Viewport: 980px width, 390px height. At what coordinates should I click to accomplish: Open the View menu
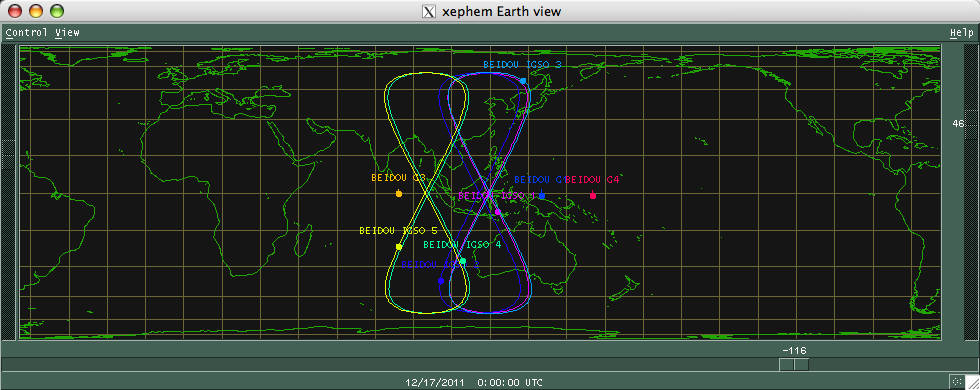67,32
